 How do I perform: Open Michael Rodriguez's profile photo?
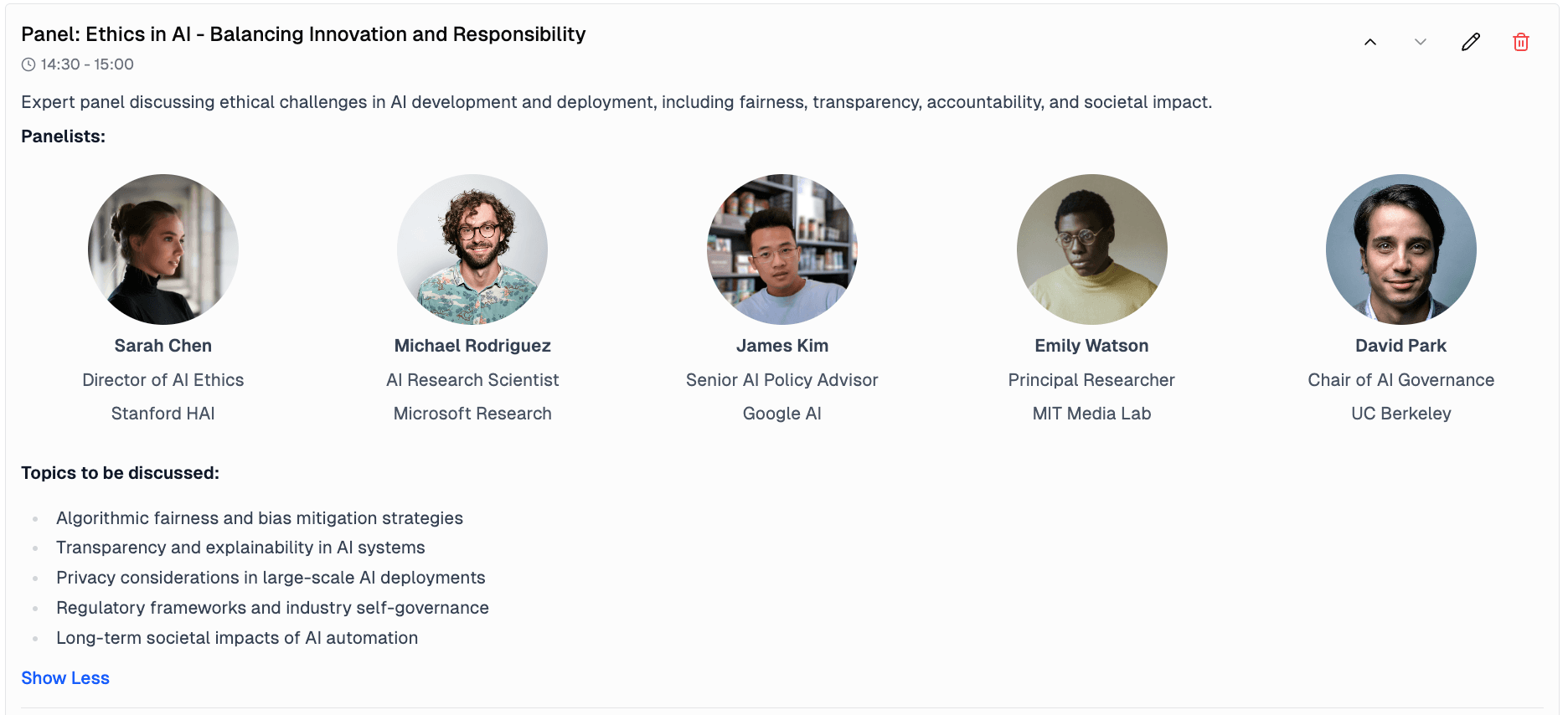pos(472,249)
